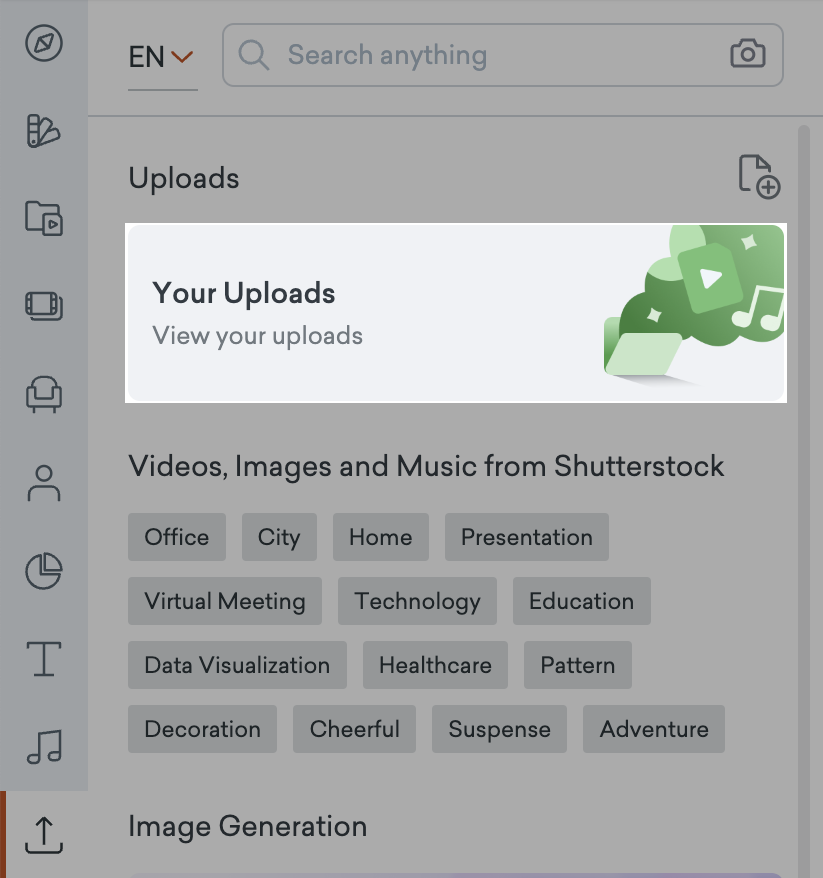Select the Healthcare filter tag
Image resolution: width=823 pixels, height=878 pixels.
coord(435,665)
